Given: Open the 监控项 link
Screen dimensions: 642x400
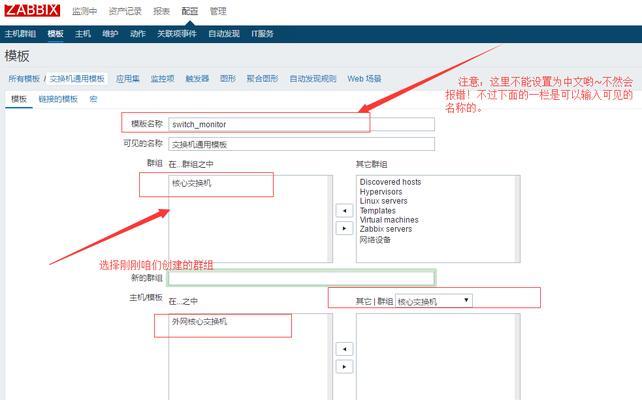Looking at the screenshot, I should click(163, 79).
